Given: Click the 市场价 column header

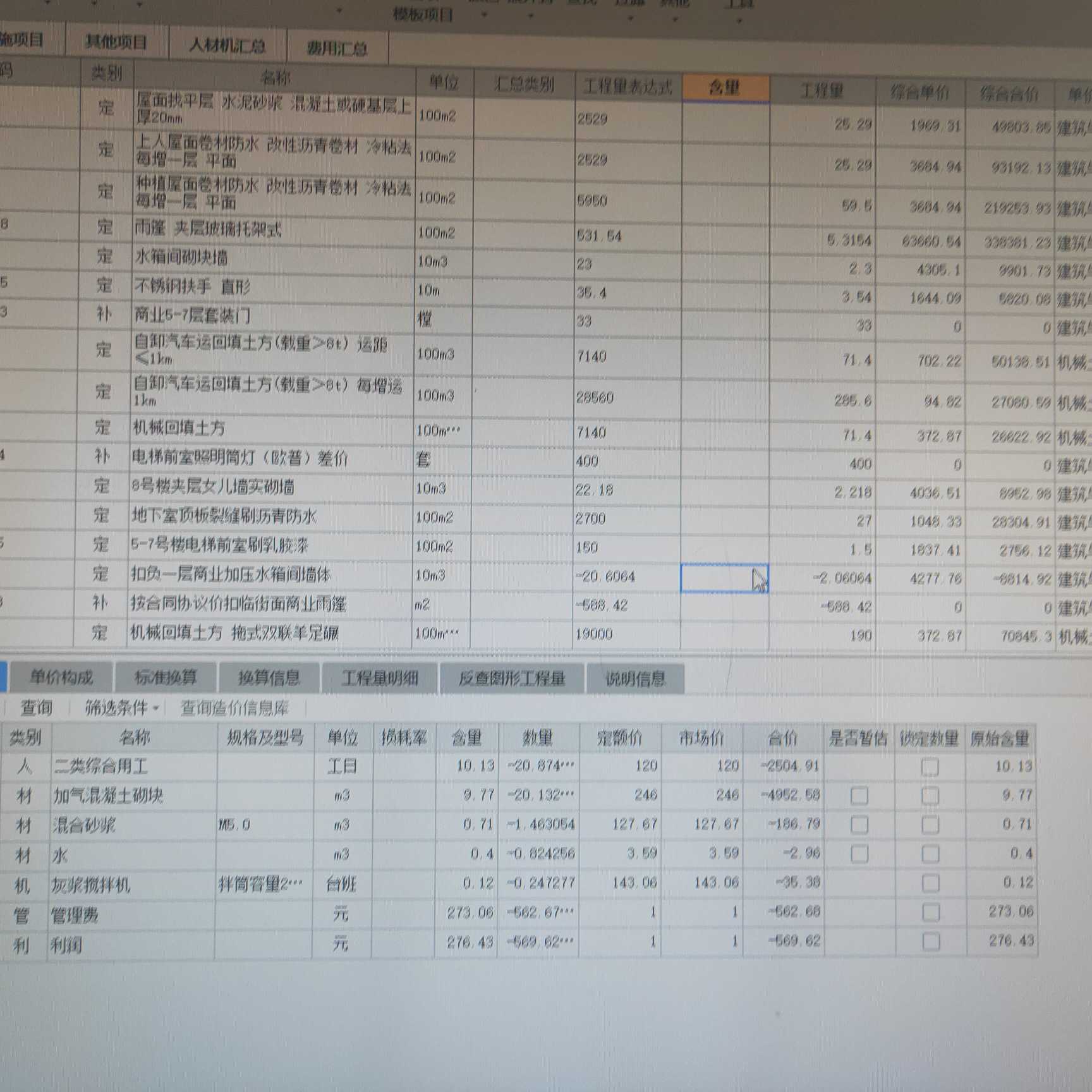Looking at the screenshot, I should 701,737.
